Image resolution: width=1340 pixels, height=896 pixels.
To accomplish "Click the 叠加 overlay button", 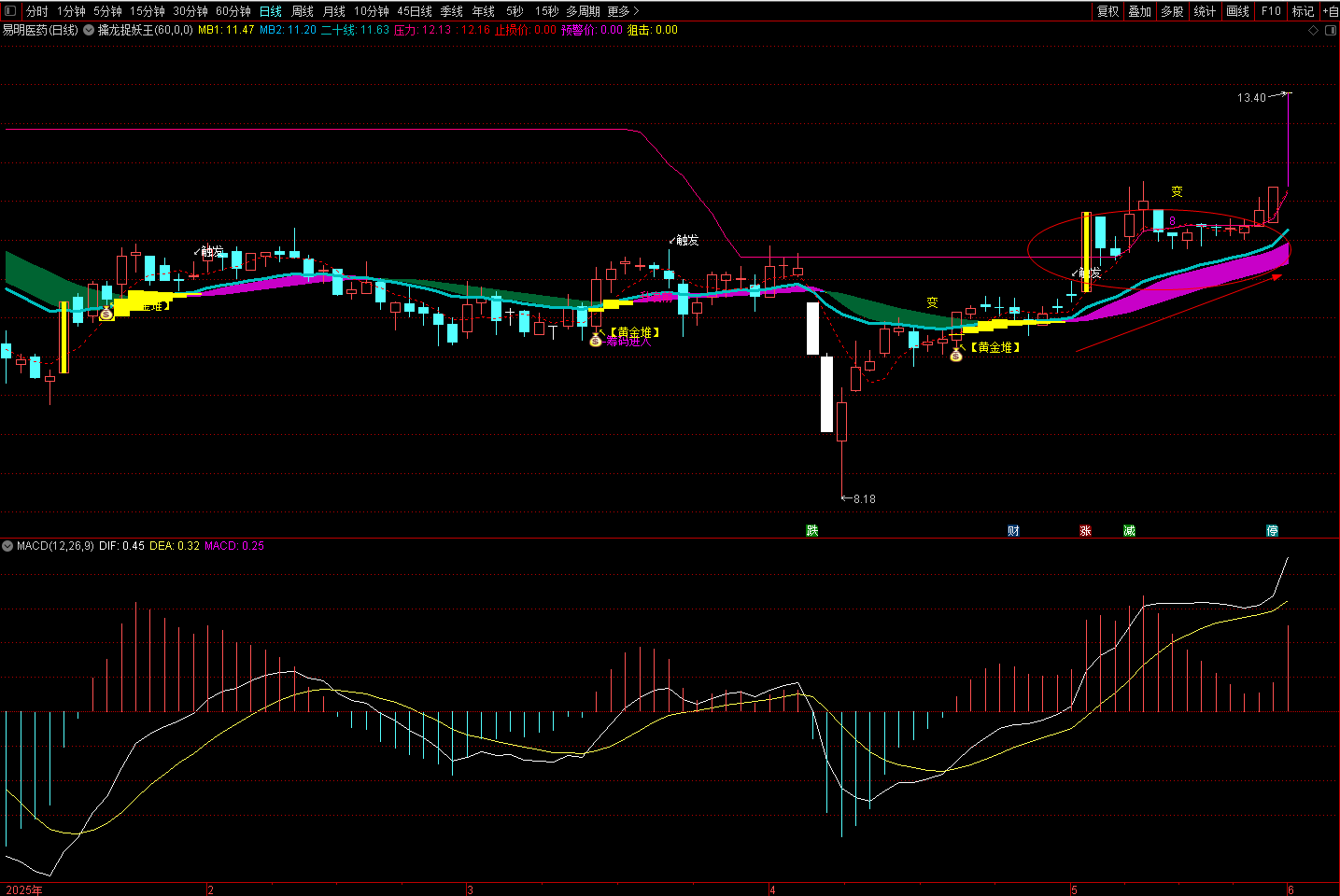I will (x=1140, y=11).
